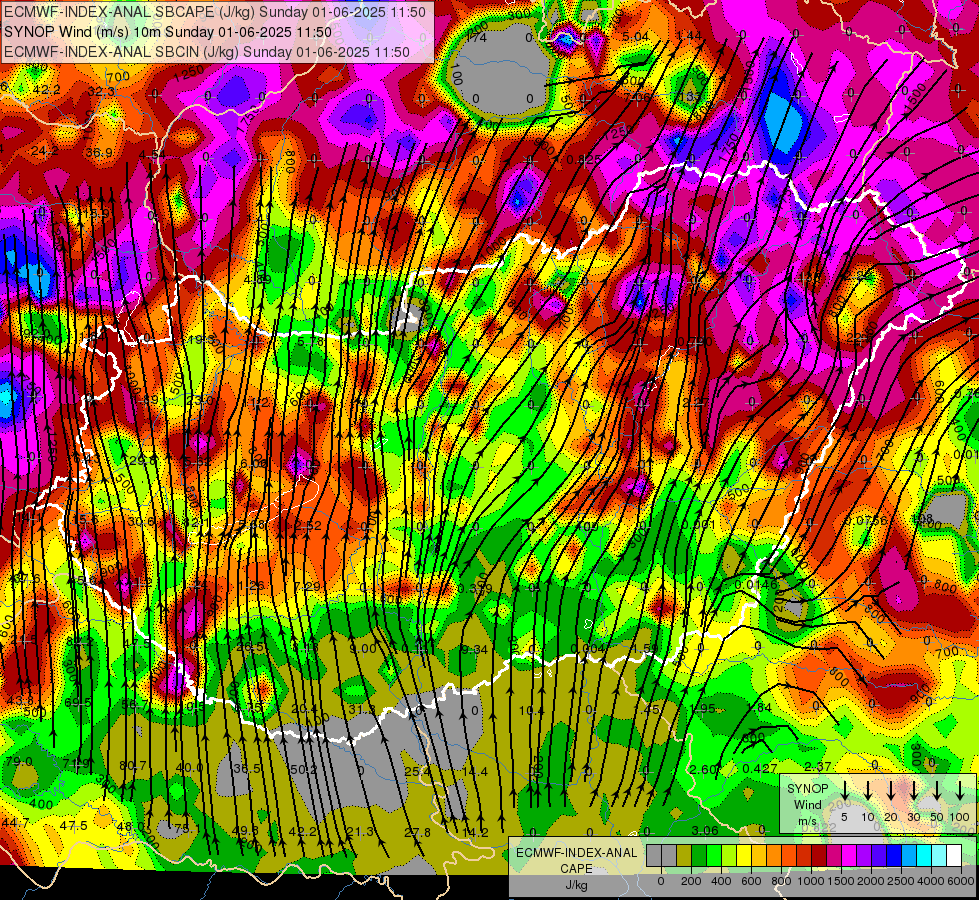The height and width of the screenshot is (900, 979).
Task: Click the station value 21.3
Action: [360, 831]
